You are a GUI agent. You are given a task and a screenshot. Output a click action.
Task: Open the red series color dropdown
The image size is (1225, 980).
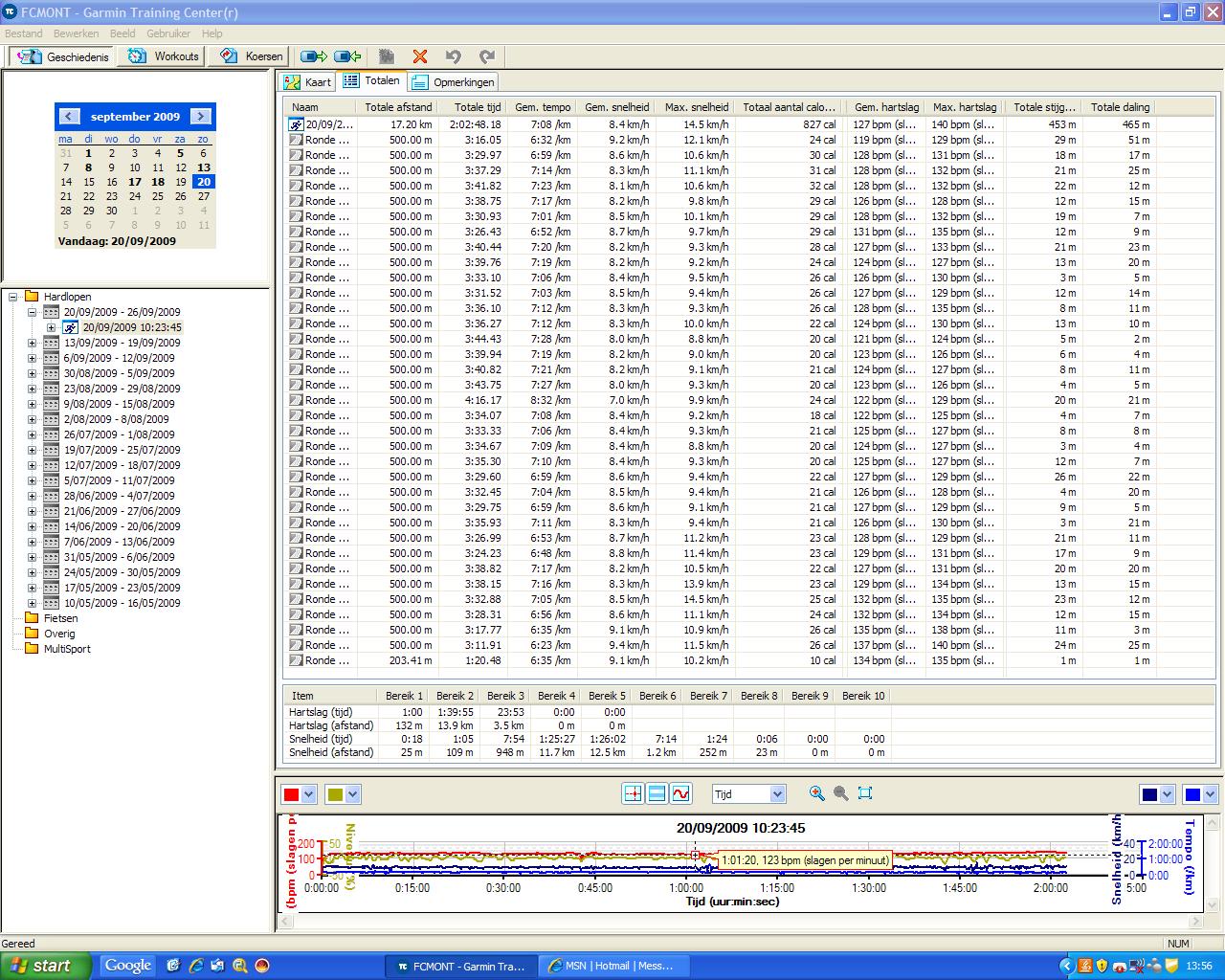point(308,794)
